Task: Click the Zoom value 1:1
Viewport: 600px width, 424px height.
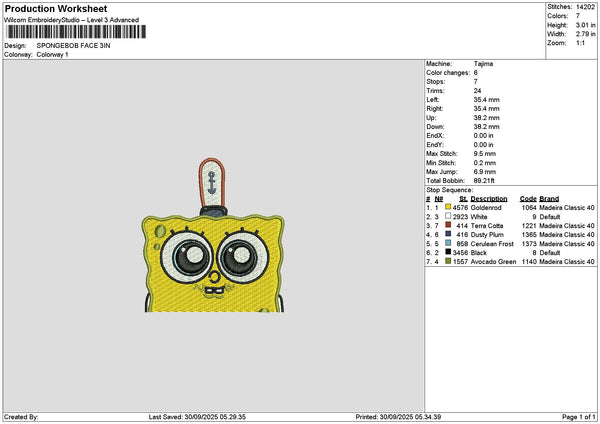Action: coord(580,43)
